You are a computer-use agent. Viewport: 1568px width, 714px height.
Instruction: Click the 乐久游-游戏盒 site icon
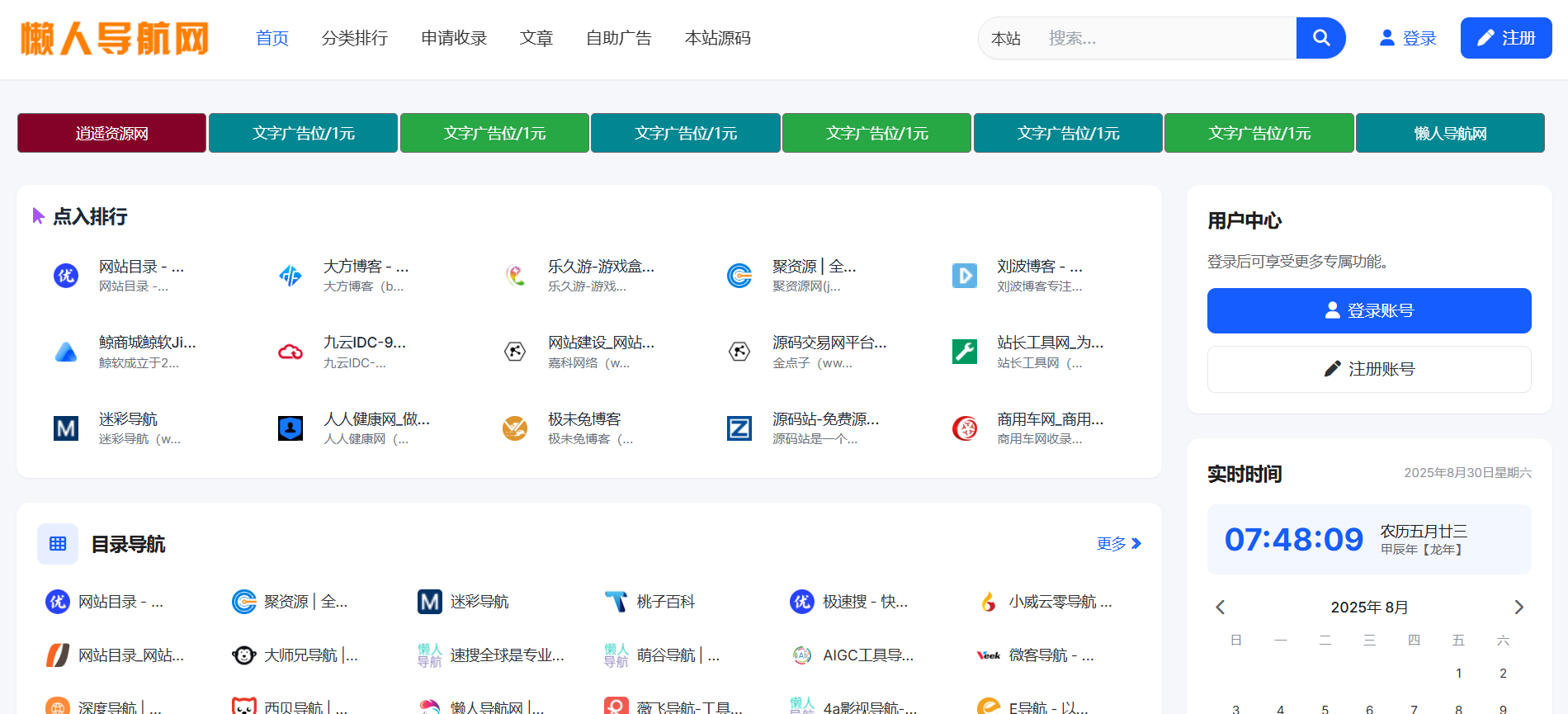point(515,276)
